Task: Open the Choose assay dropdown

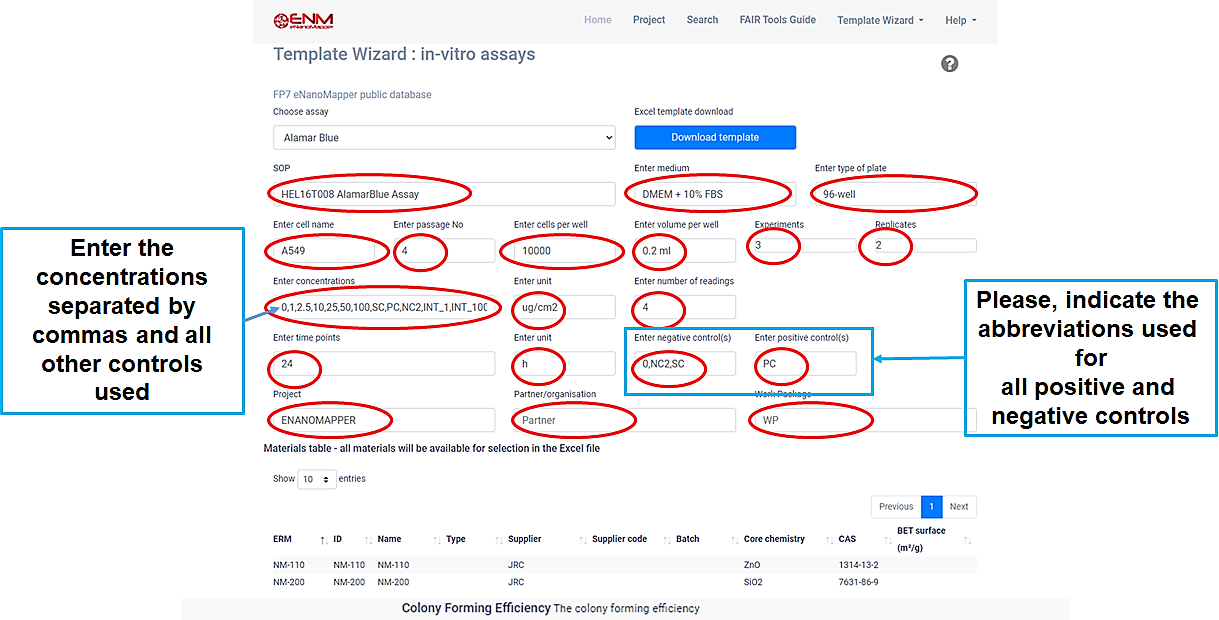Action: 444,138
